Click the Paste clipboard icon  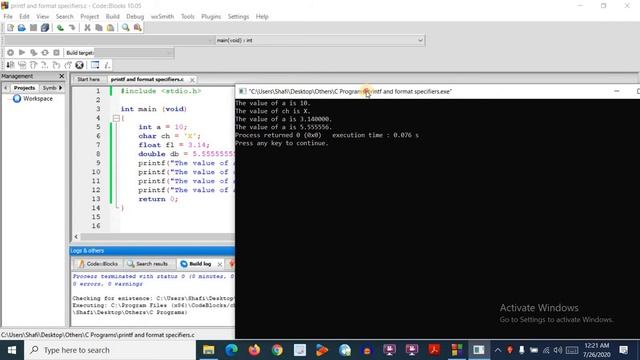pos(110,28)
